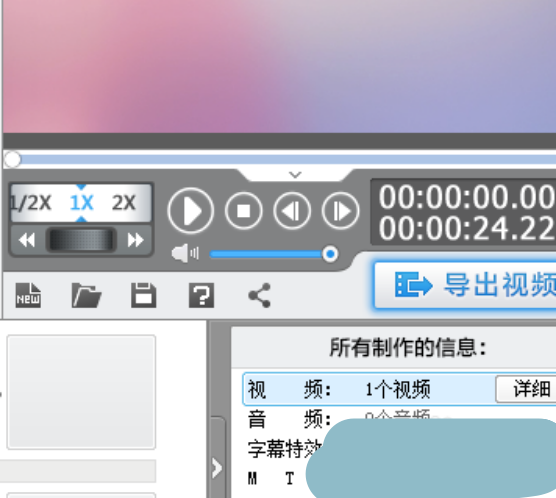Open help with question mark icon
The image size is (556, 498).
[201, 295]
